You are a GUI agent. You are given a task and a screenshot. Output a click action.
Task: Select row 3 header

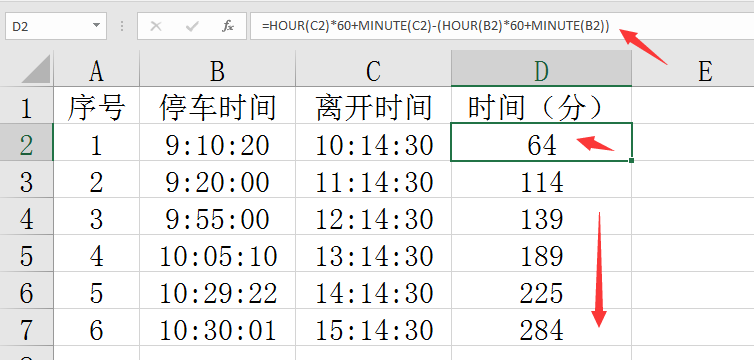tap(26, 179)
